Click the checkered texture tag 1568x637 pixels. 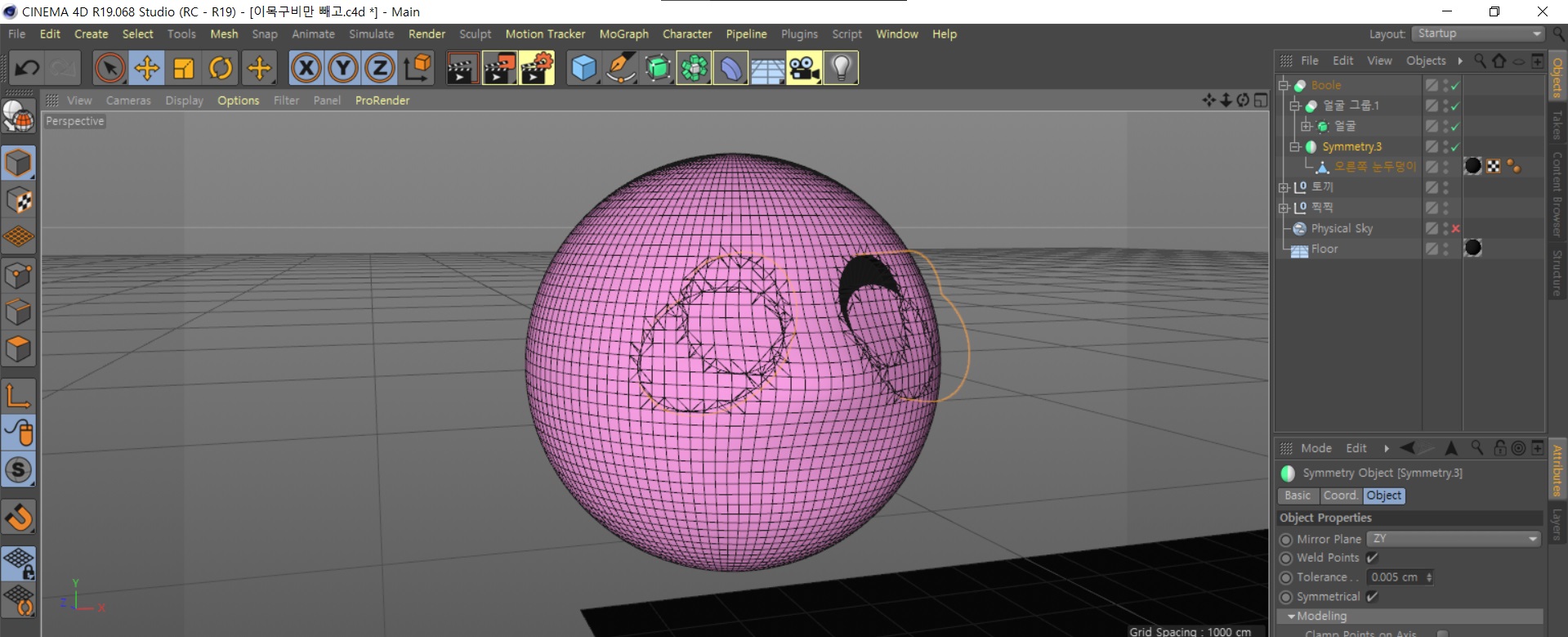coord(1494,166)
